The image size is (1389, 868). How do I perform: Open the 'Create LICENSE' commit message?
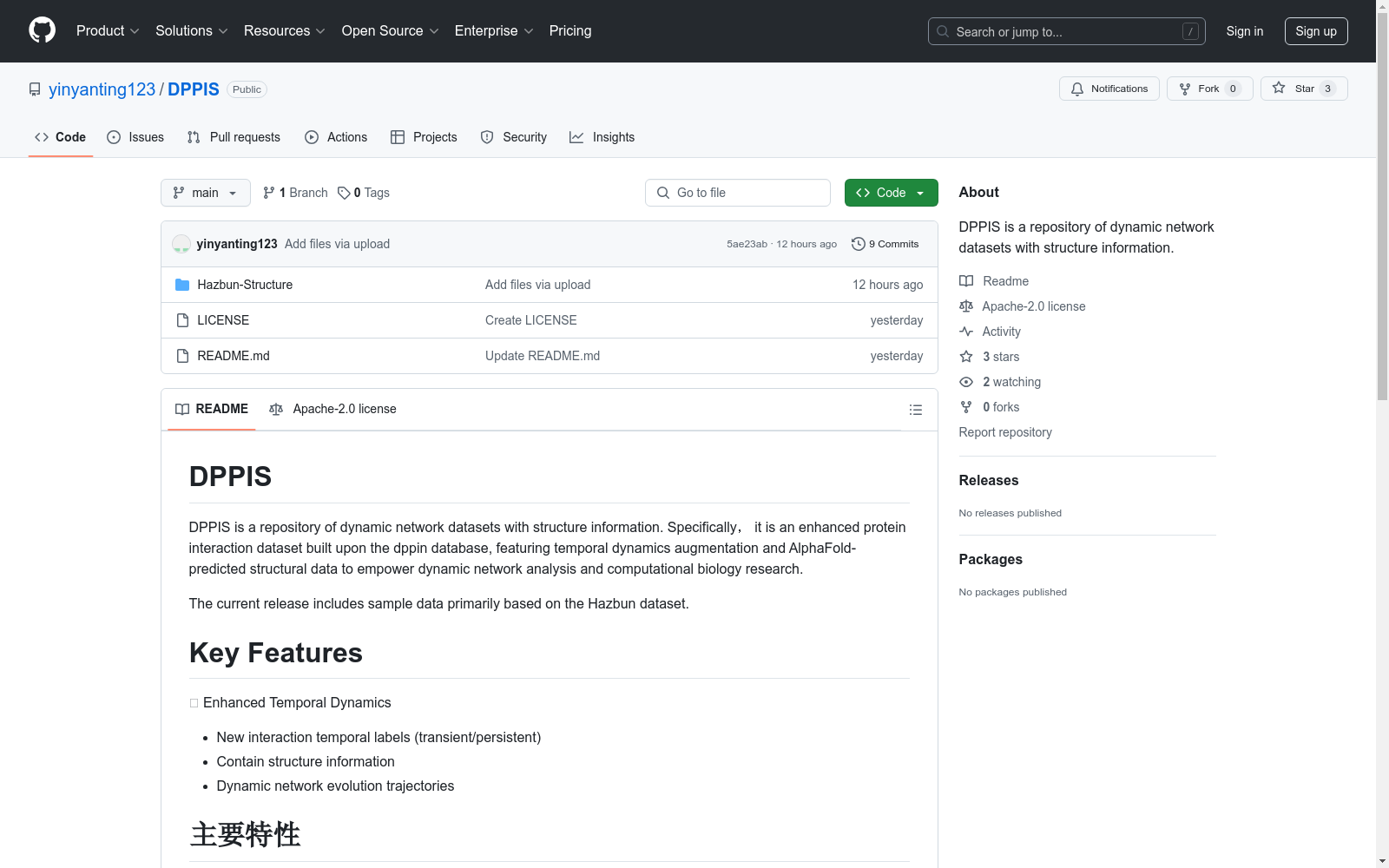(x=531, y=320)
